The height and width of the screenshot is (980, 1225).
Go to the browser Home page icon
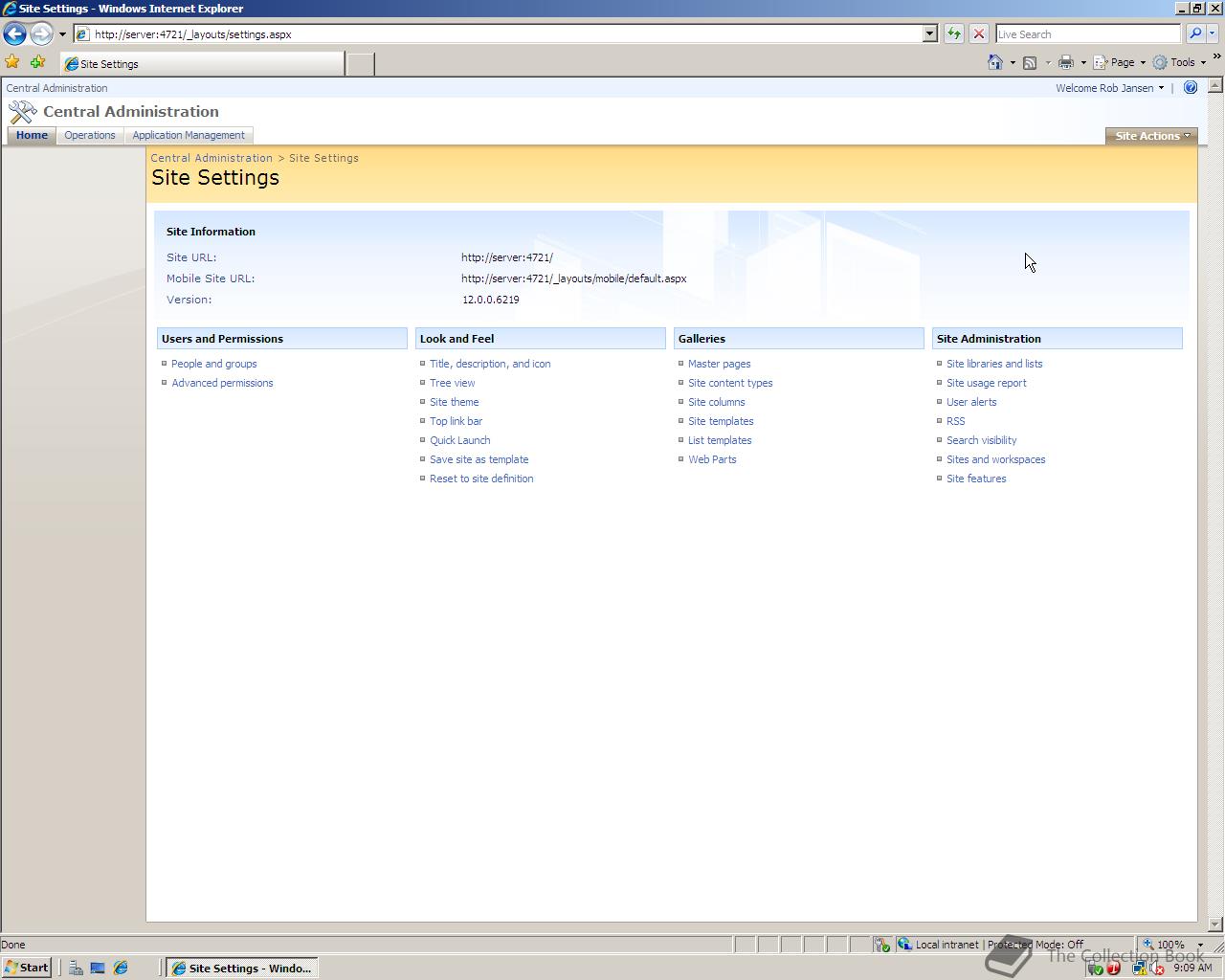995,62
